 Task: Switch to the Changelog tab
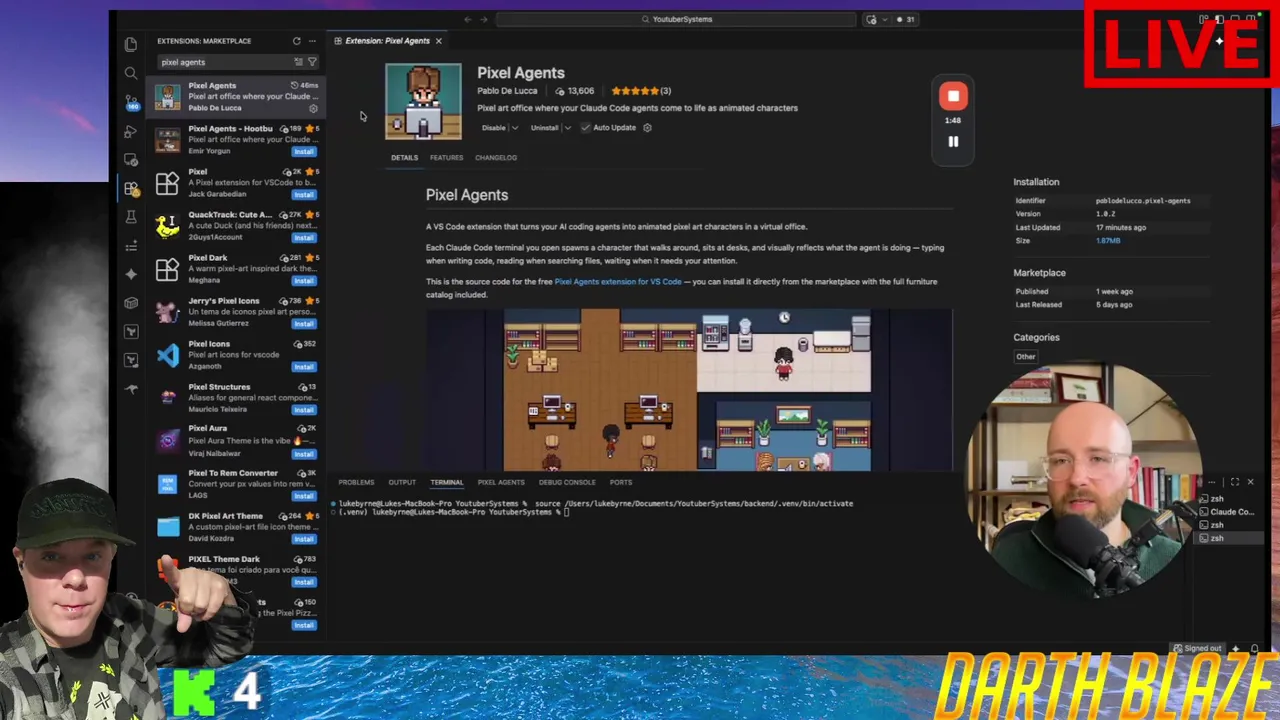tap(496, 158)
